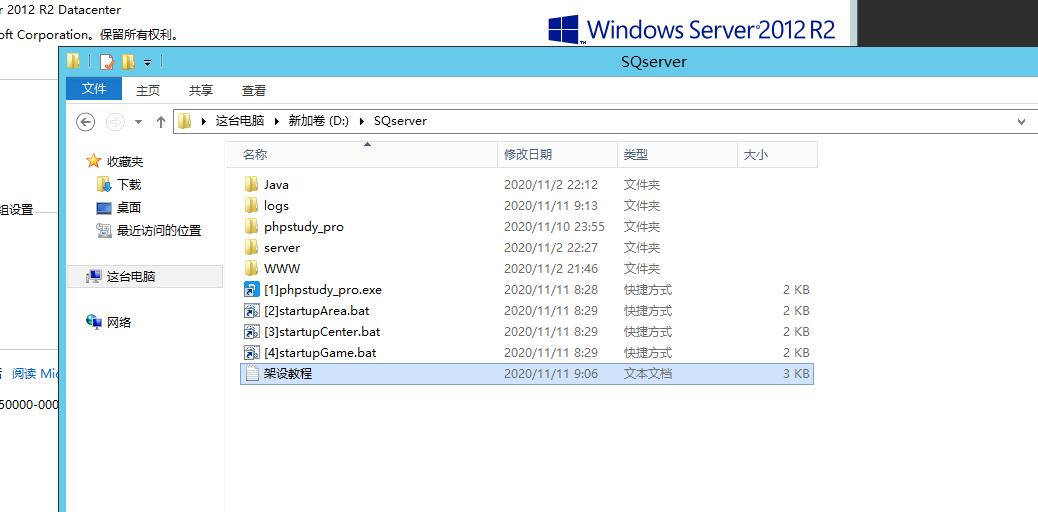
Task: Select the Java folder icon
Action: click(251, 185)
